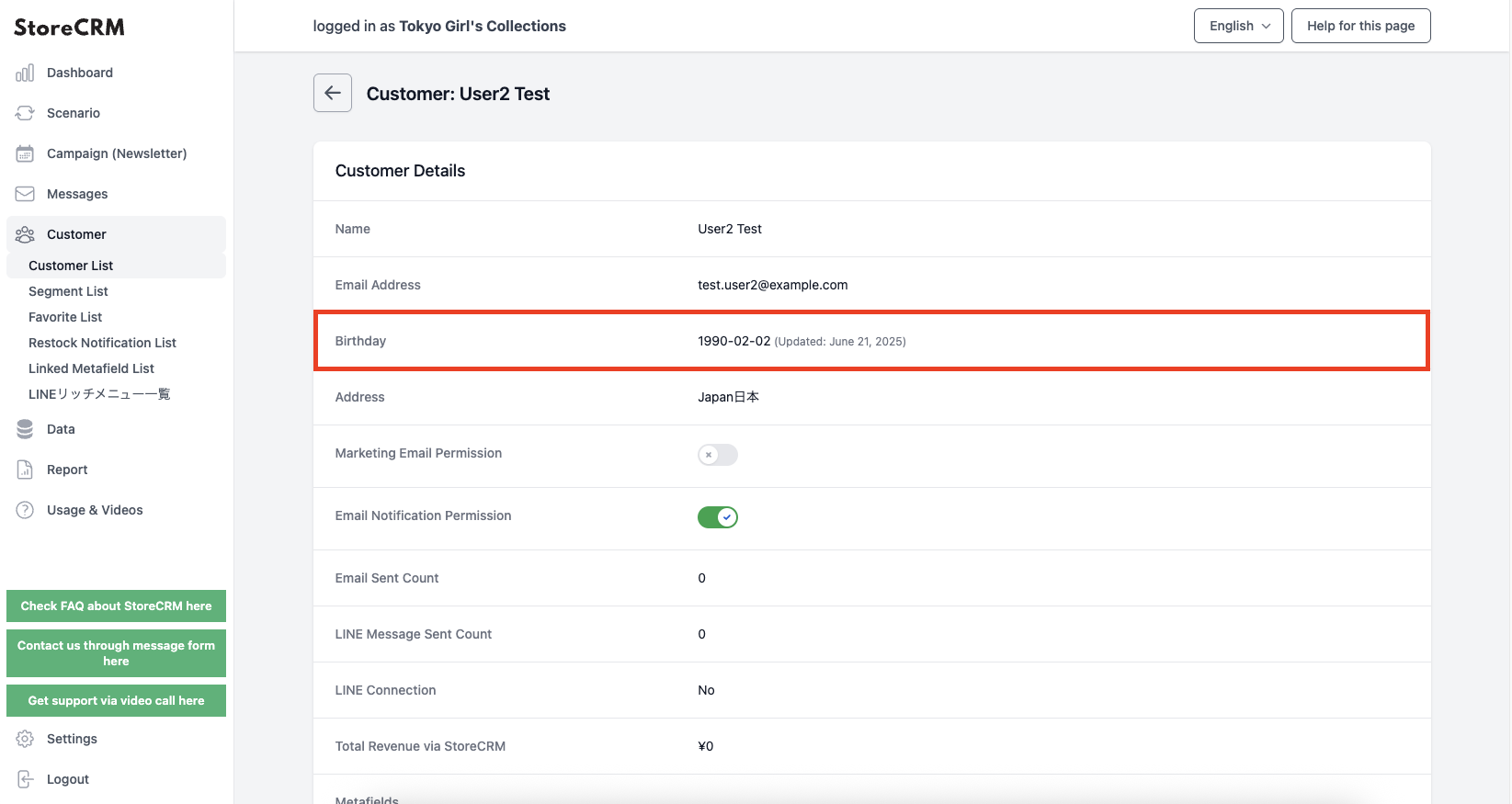Viewport: 1512px width, 804px height.
Task: Click Total Revenue value ¥0
Action: pos(706,746)
